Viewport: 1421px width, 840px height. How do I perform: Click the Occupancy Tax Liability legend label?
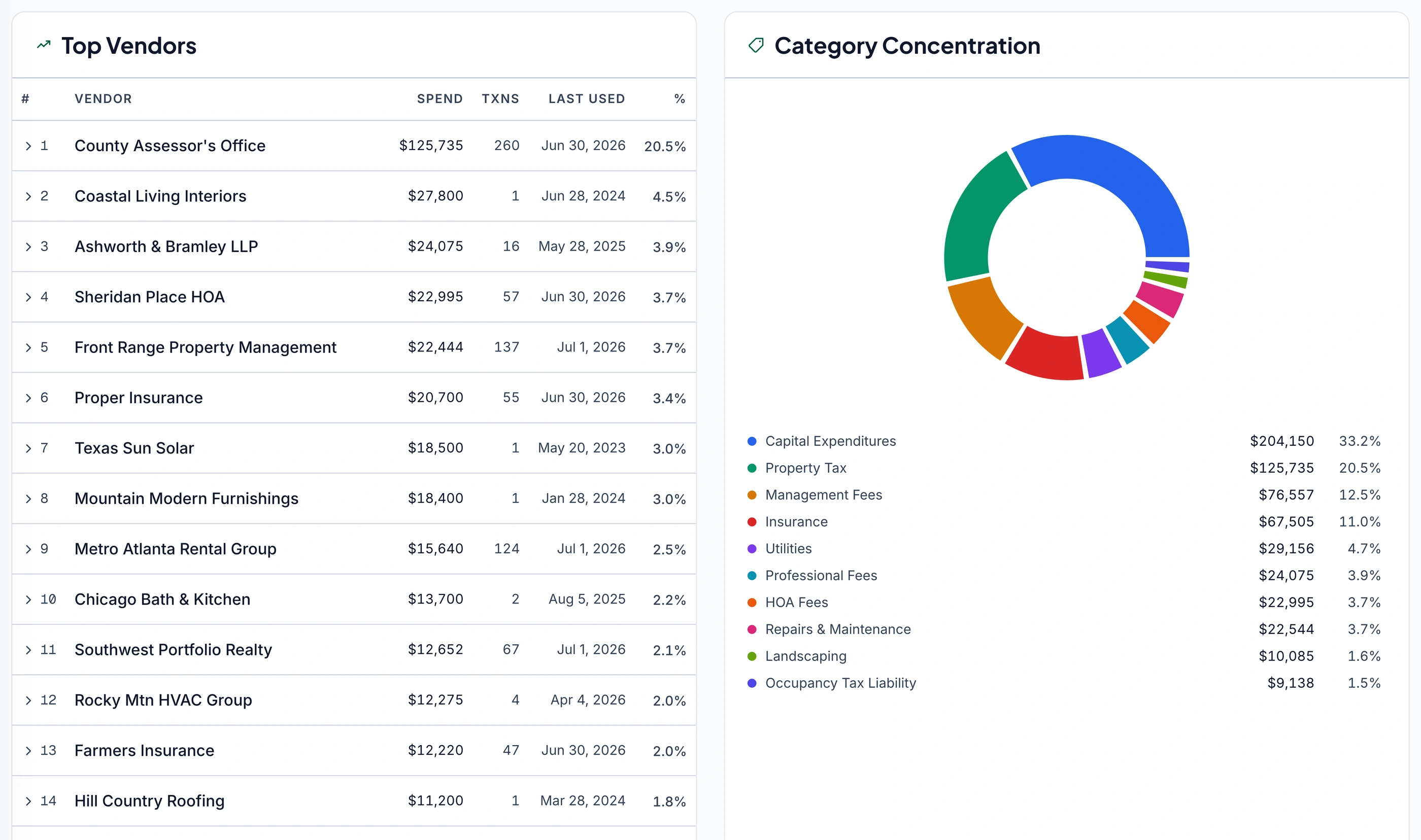(x=841, y=683)
